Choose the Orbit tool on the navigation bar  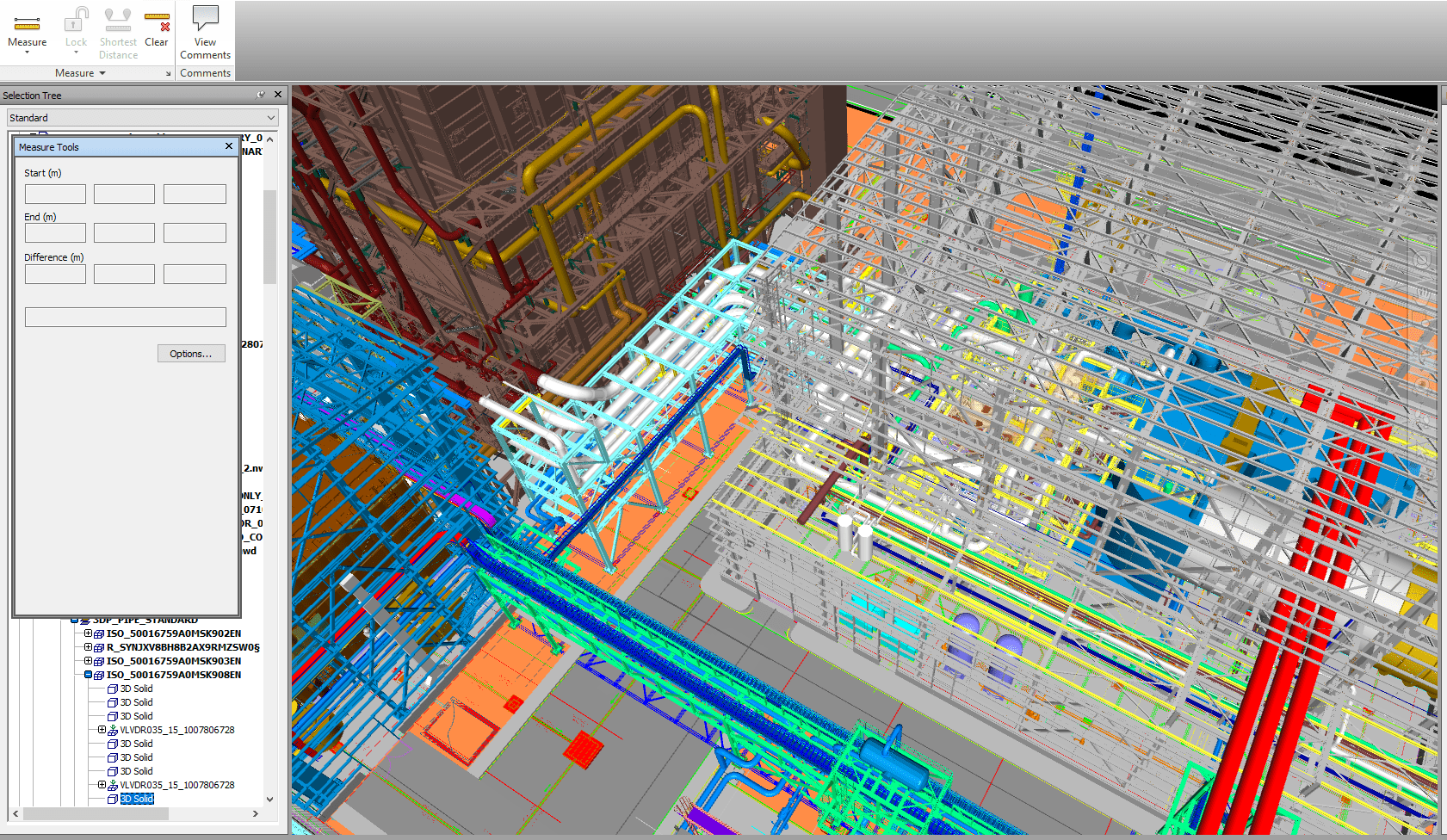(1423, 353)
